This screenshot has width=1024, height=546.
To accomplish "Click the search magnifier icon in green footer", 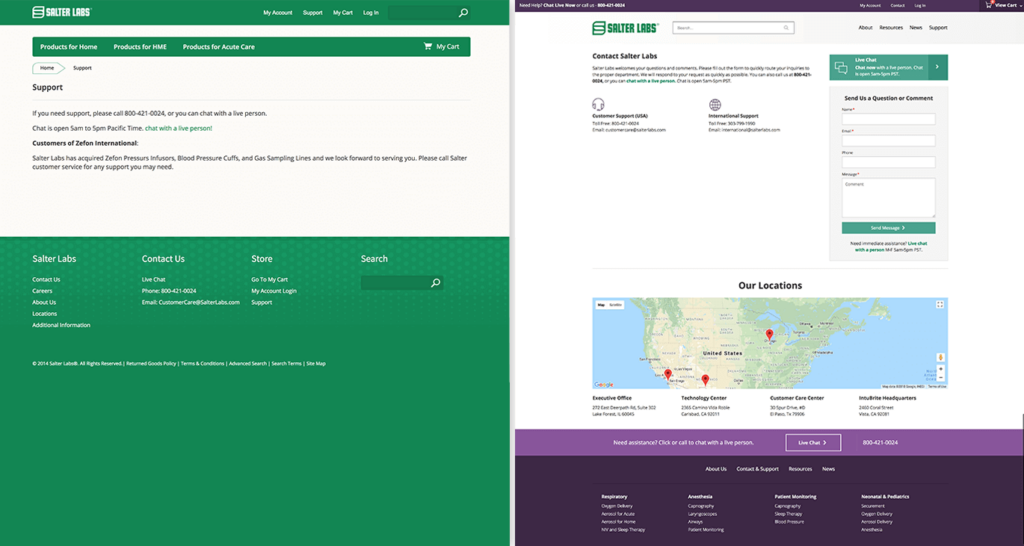I will click(x=436, y=283).
